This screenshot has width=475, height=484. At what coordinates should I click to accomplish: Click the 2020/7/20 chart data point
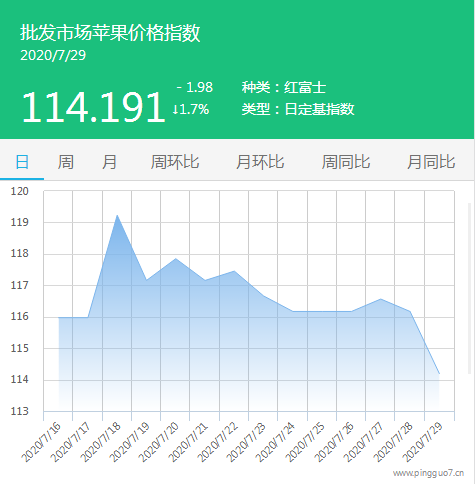[x=176, y=258]
